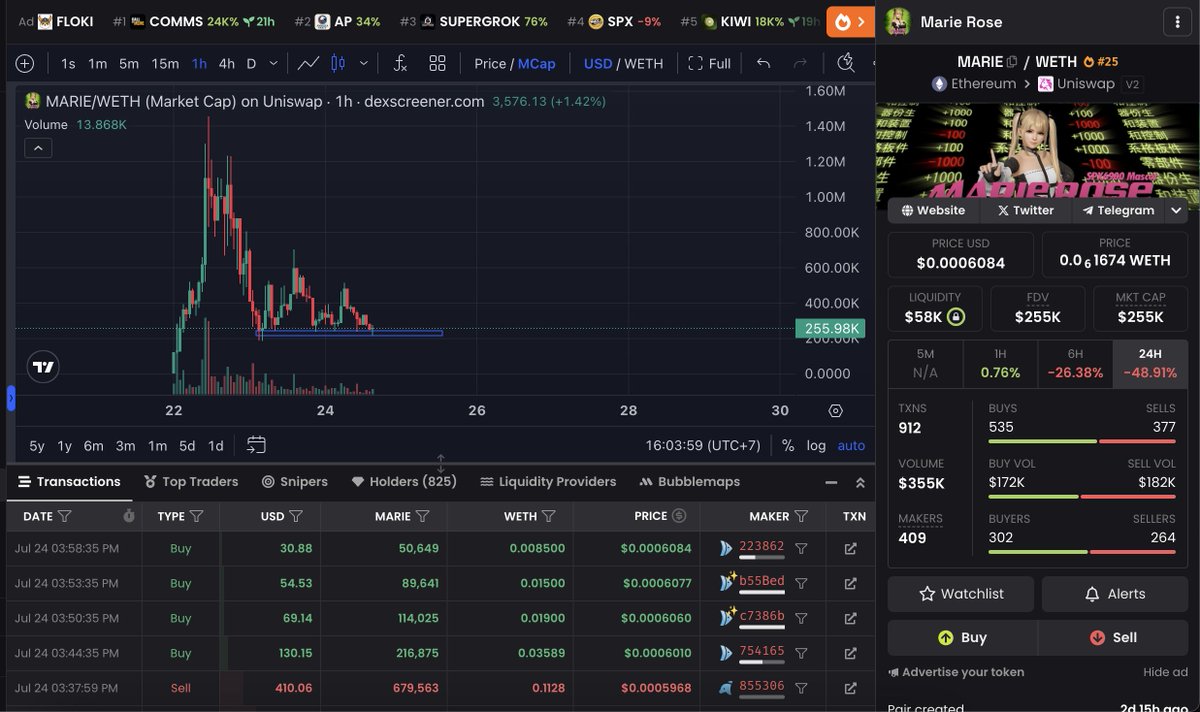Image resolution: width=1200 pixels, height=712 pixels.
Task: Toggle log scale on chart
Action: pyautogui.click(x=816, y=446)
